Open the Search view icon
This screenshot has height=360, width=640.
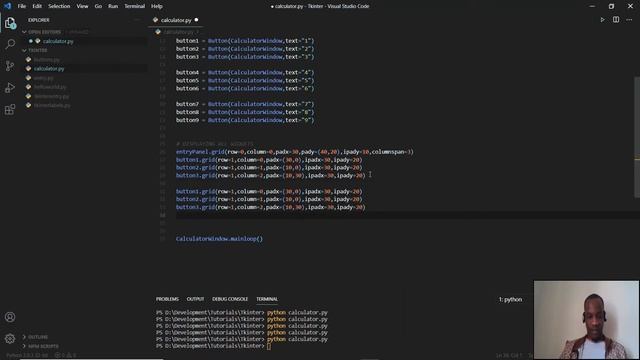tap(10, 44)
